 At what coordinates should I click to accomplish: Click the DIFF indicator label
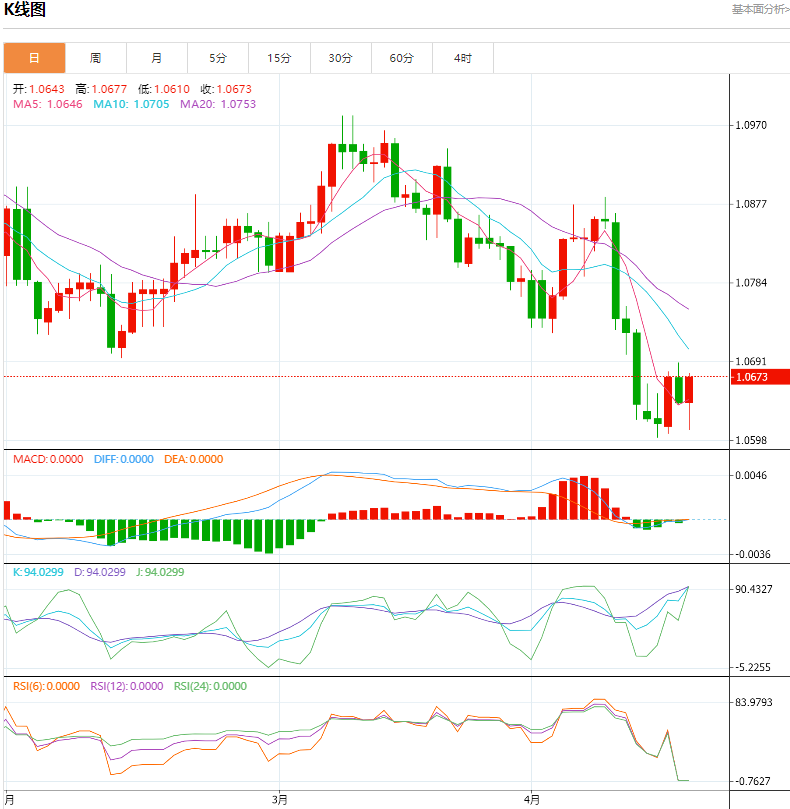(x=124, y=460)
